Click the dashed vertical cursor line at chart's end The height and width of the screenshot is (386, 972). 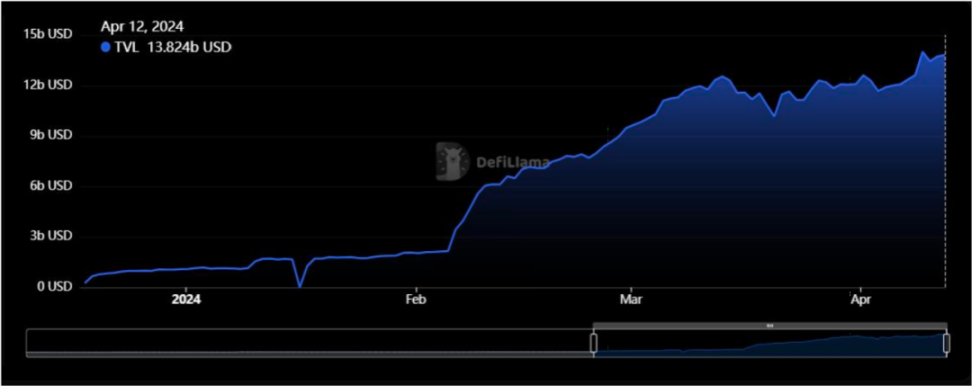[945, 161]
